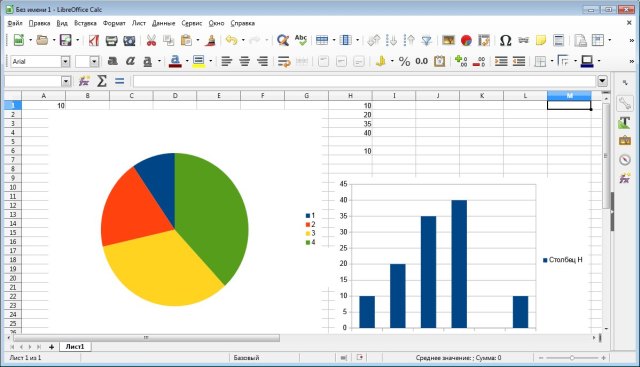Toggle underline text
Viewport: 640px width, 367px height.
coord(148,61)
